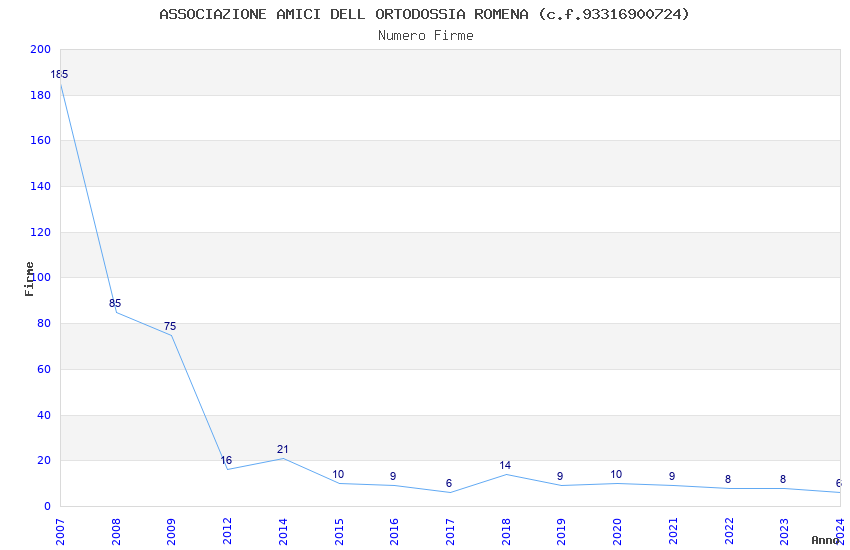Click the x-axis year label 2009
This screenshot has width=850, height=550.
tap(171, 532)
